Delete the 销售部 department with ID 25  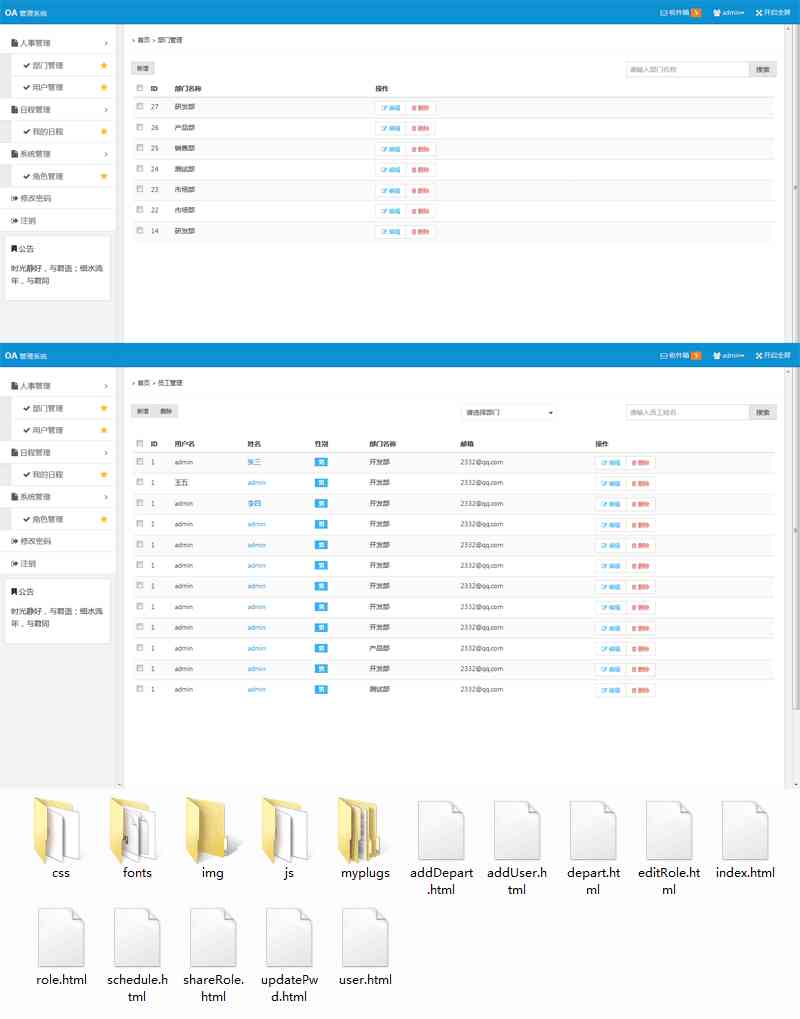[x=421, y=149]
